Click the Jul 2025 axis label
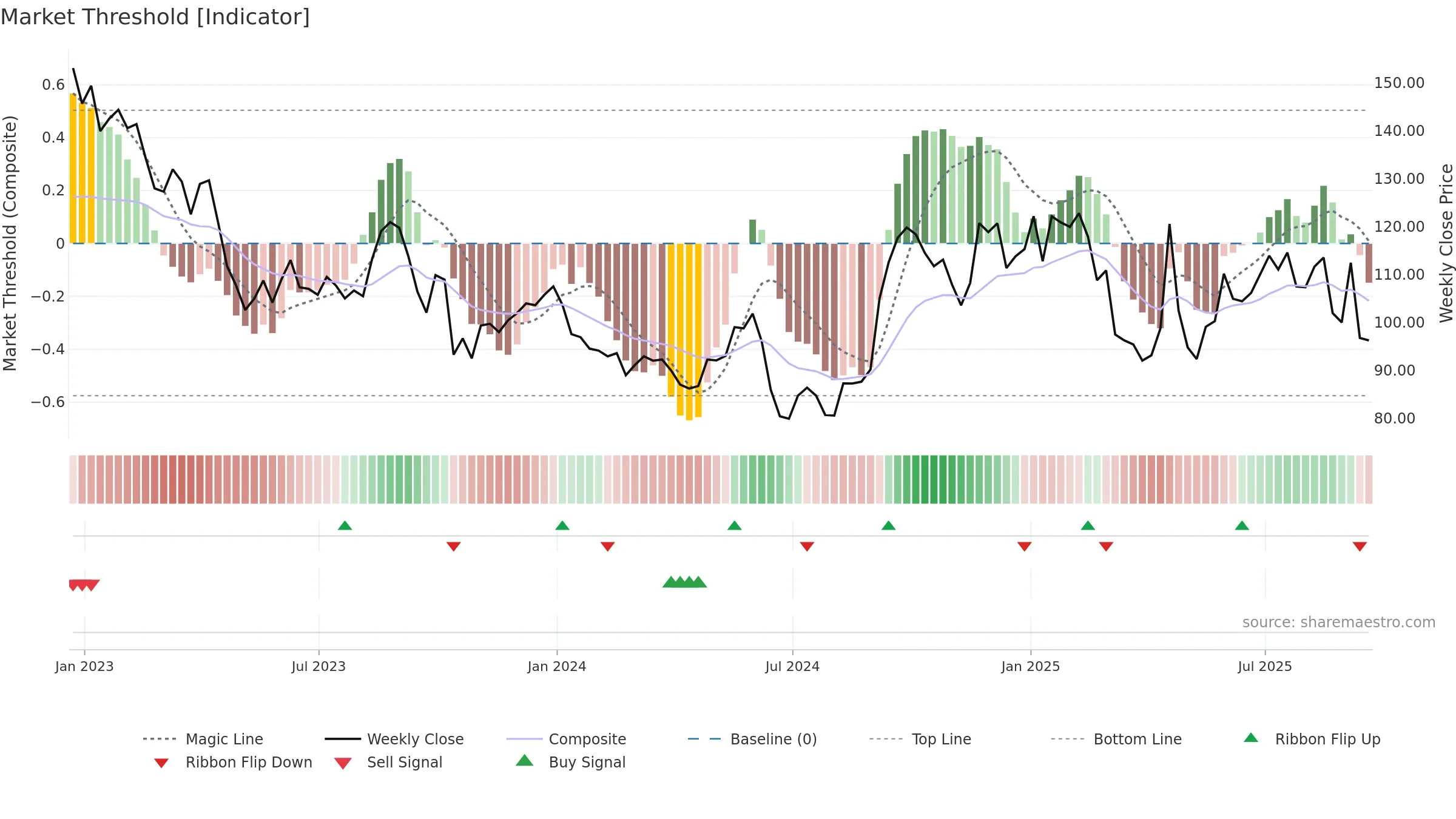The image size is (1456, 819). [1265, 666]
